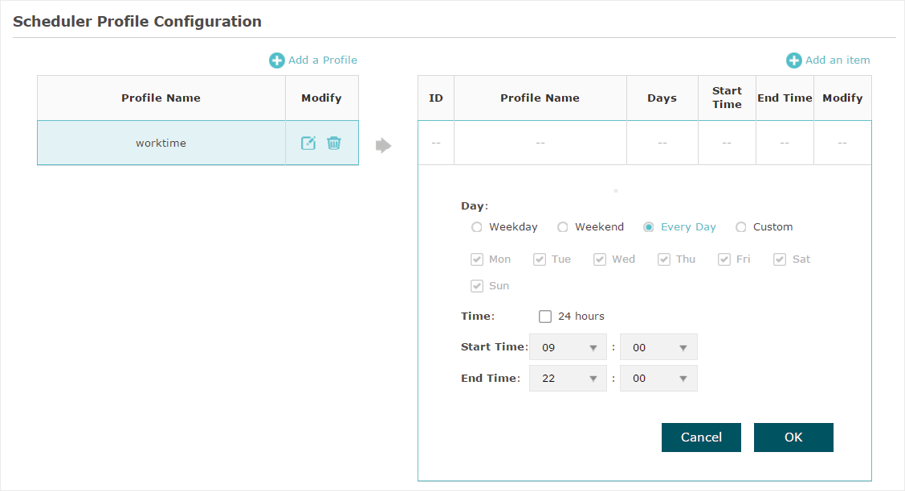Click the OK button

pos(794,437)
